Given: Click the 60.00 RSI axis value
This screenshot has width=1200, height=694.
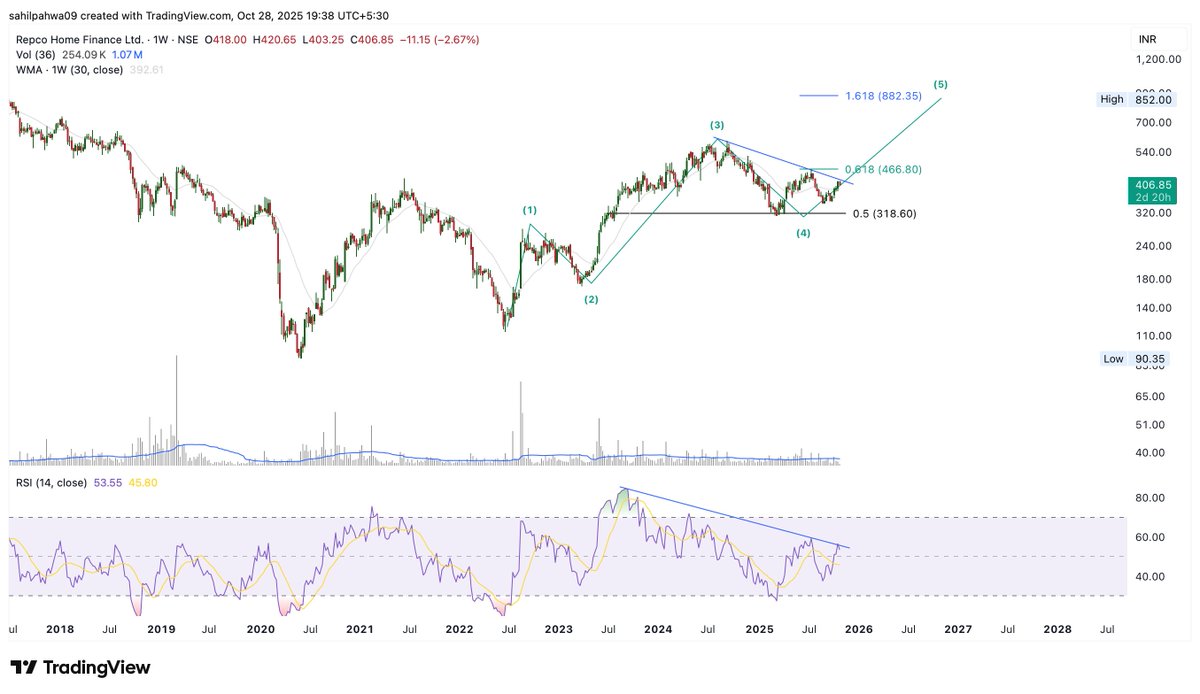Looking at the screenshot, I should [x=1151, y=537].
